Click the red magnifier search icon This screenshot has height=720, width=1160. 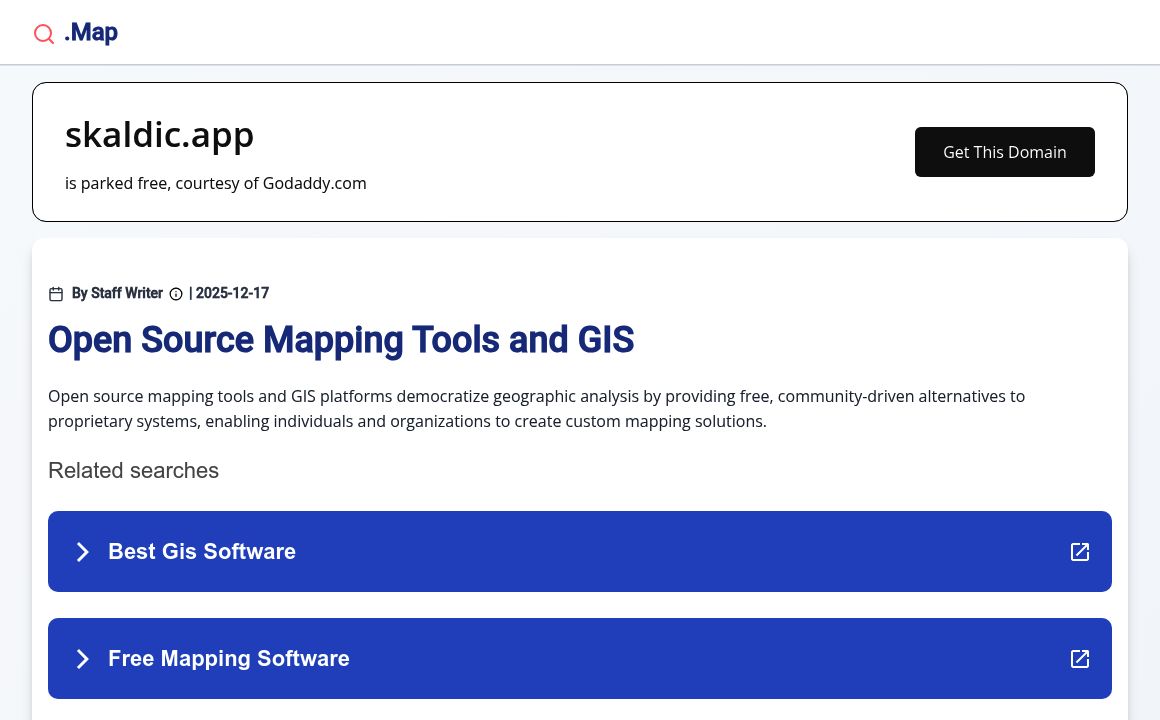click(44, 34)
